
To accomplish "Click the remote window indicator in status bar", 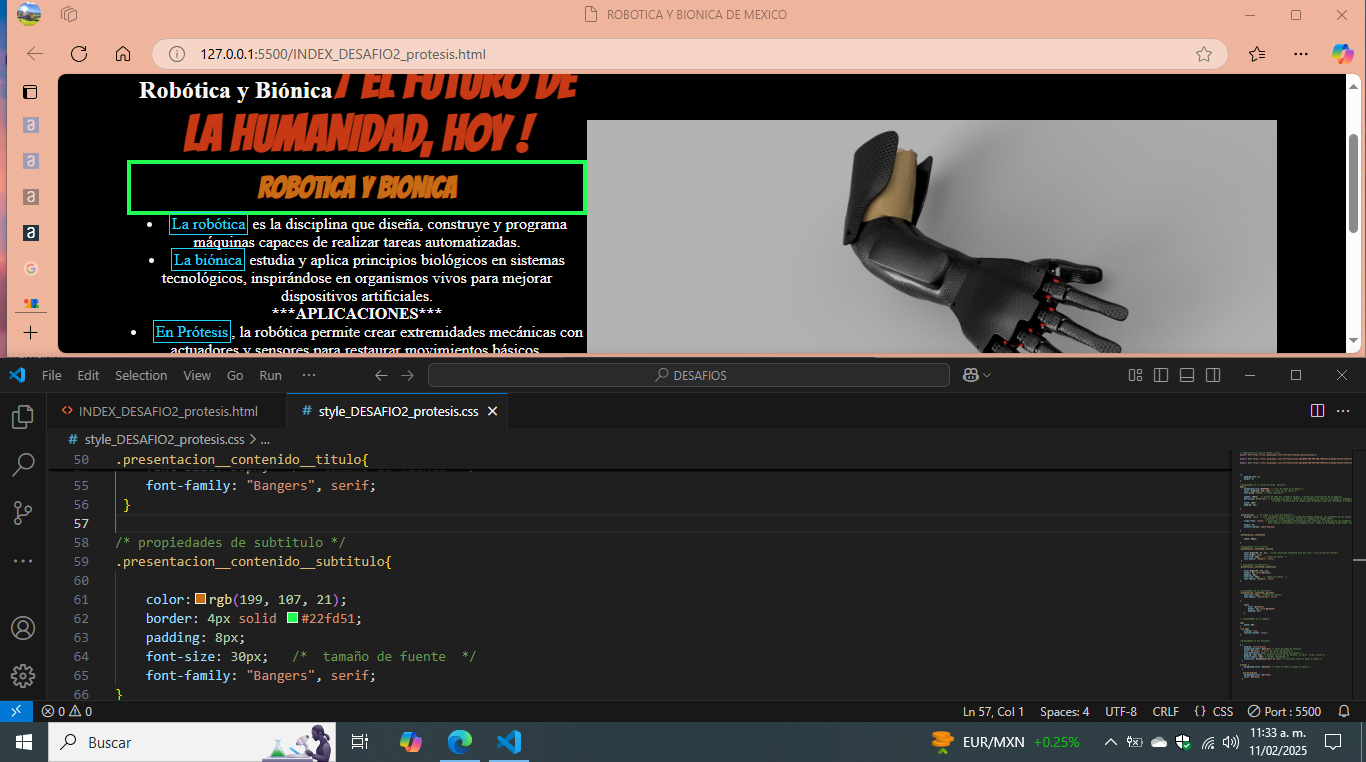I will click(16, 711).
